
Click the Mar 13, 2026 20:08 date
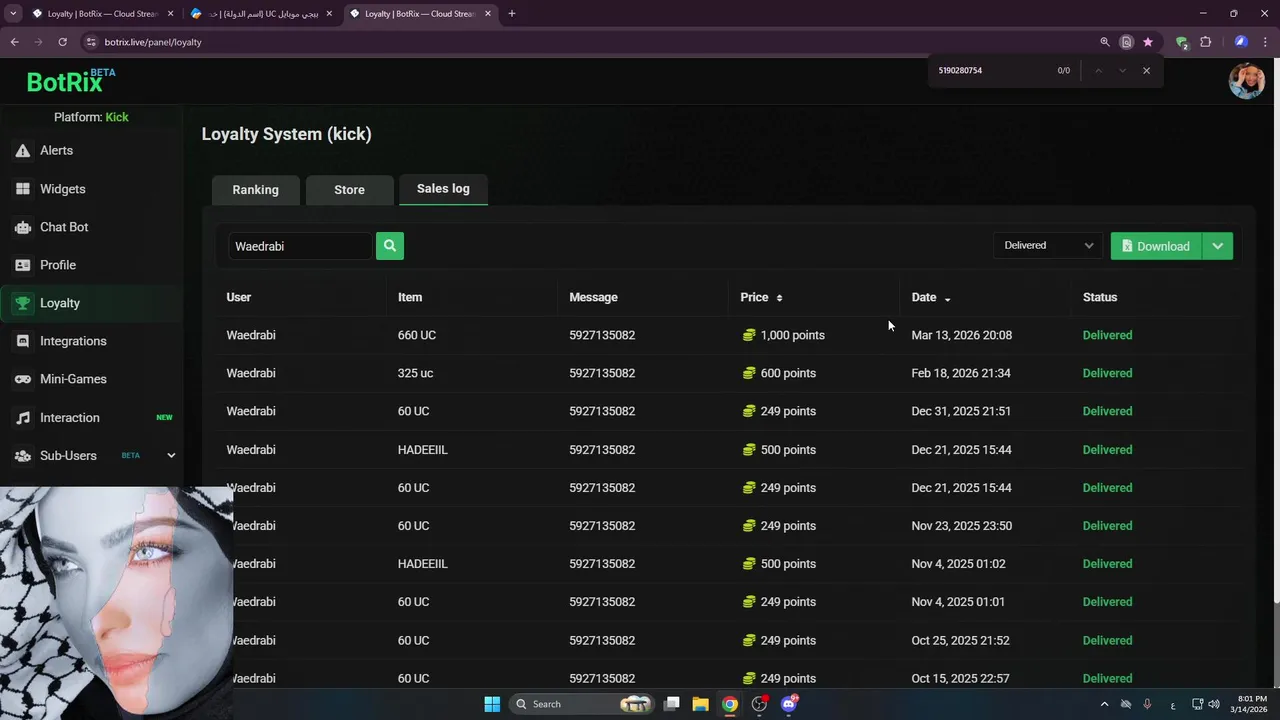pyautogui.click(x=962, y=335)
